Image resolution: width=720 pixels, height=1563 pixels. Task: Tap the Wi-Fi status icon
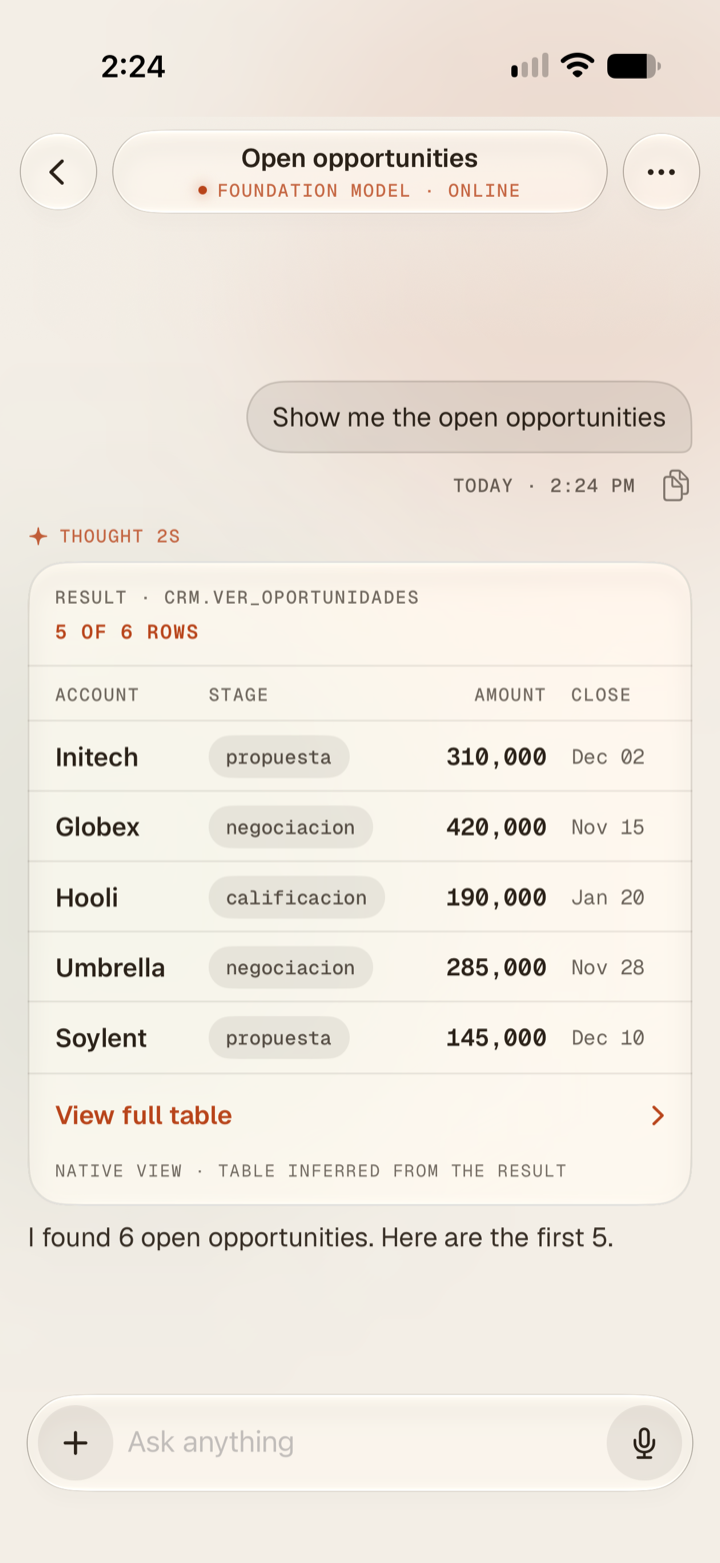point(577,66)
